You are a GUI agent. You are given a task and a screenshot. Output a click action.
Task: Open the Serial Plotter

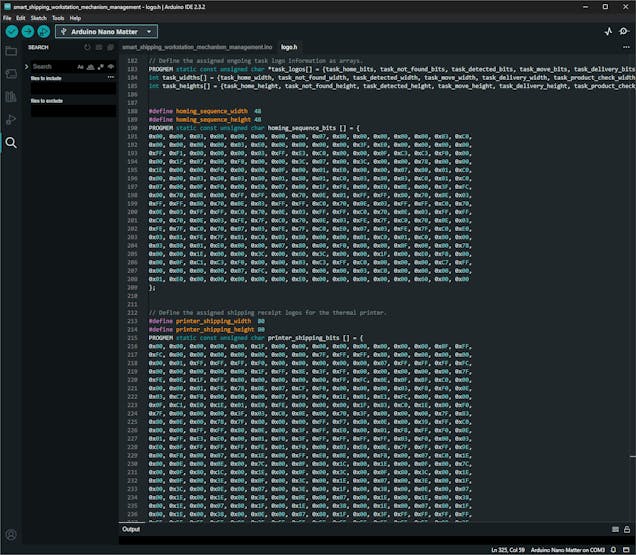(609, 32)
